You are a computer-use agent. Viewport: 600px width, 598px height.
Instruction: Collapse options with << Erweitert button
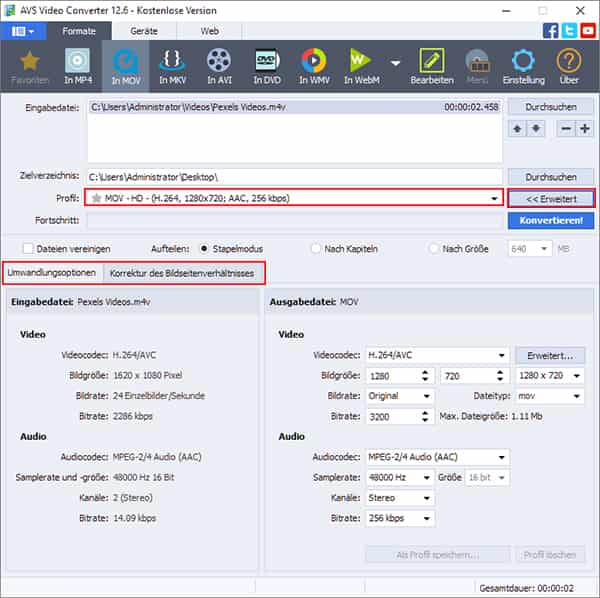pos(551,199)
